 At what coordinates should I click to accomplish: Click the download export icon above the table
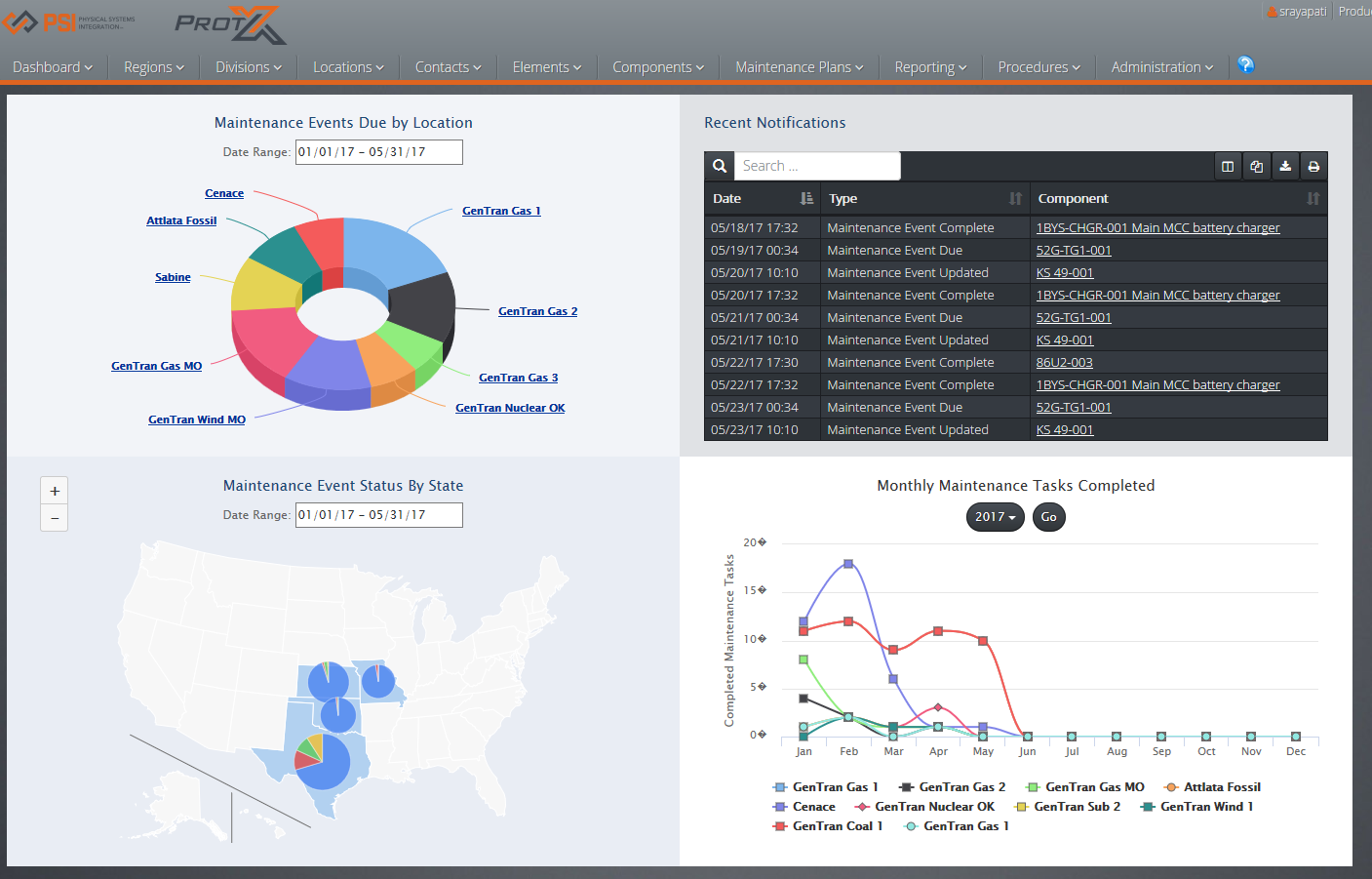pyautogui.click(x=1285, y=166)
